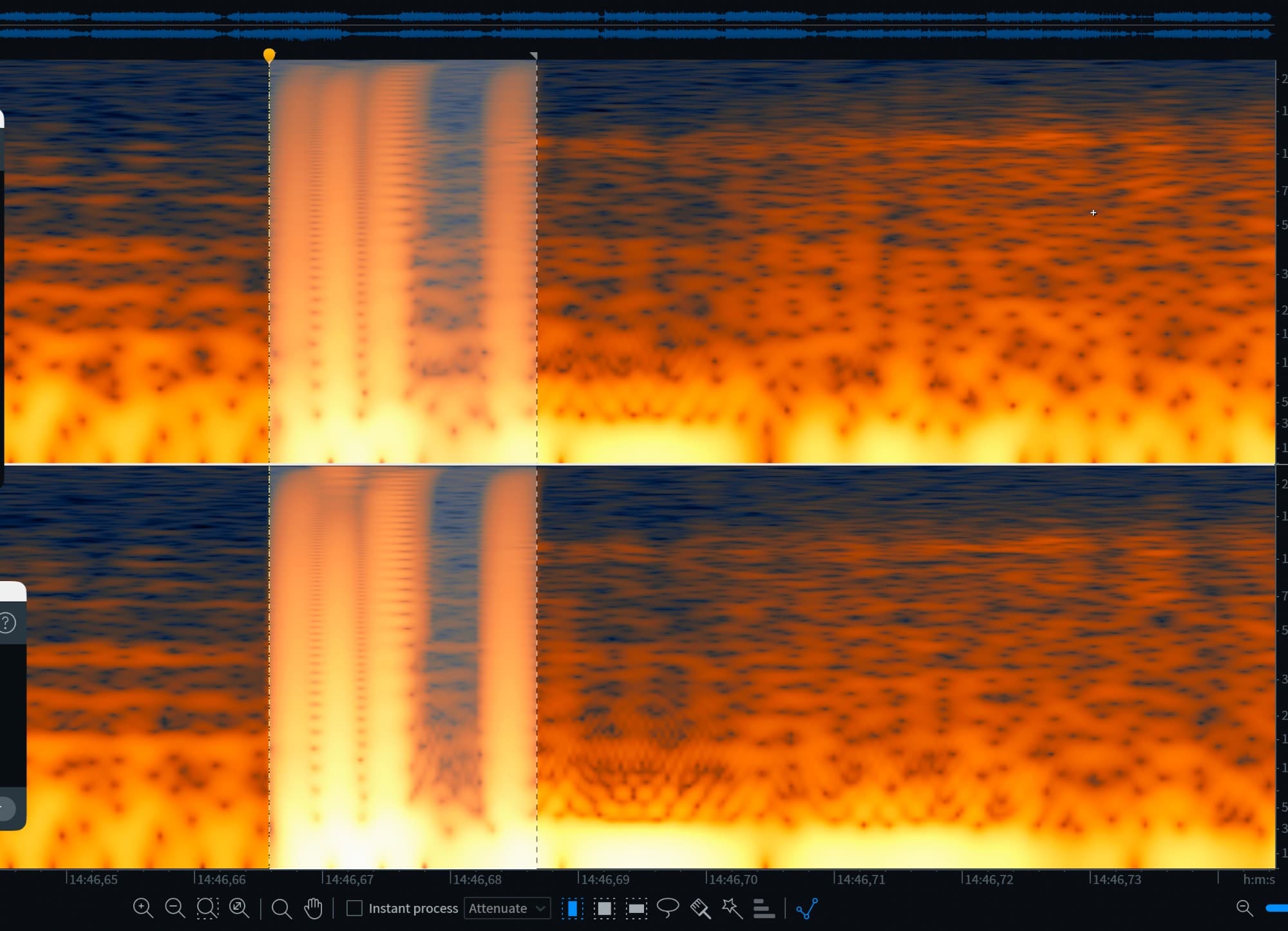Zoom out to full view

tap(239, 908)
